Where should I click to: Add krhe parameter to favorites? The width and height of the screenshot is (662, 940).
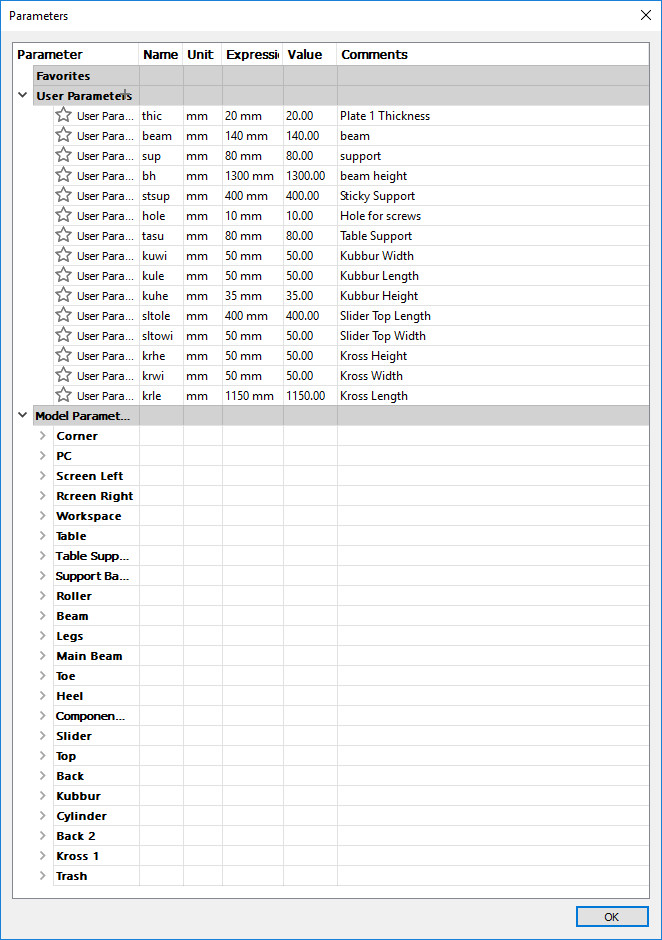point(63,355)
